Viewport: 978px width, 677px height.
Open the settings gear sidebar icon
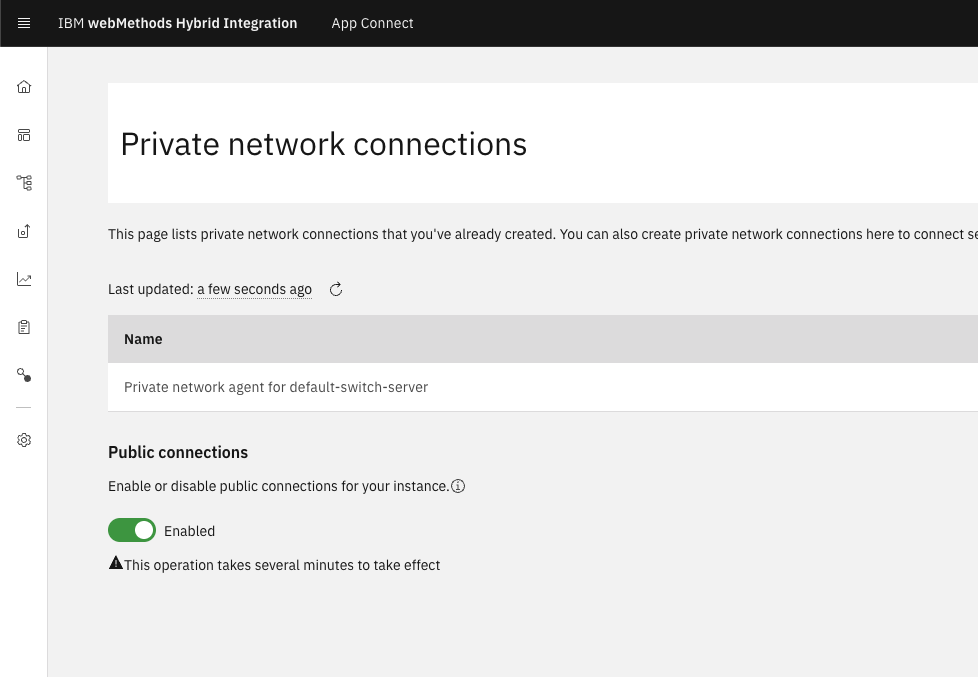[x=24, y=440]
